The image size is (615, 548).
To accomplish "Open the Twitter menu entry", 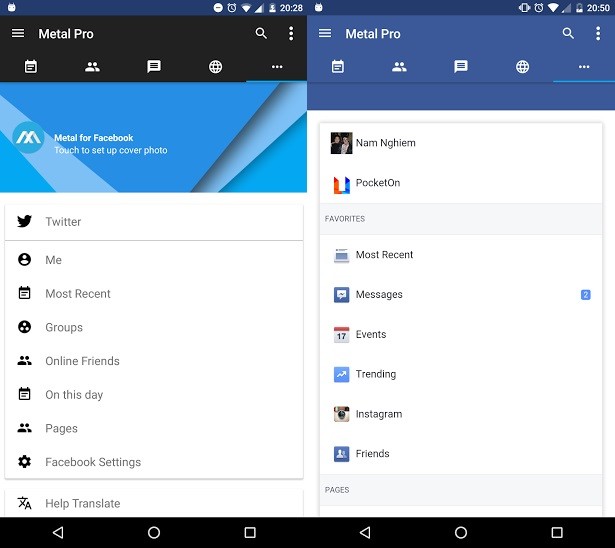I will click(x=154, y=222).
